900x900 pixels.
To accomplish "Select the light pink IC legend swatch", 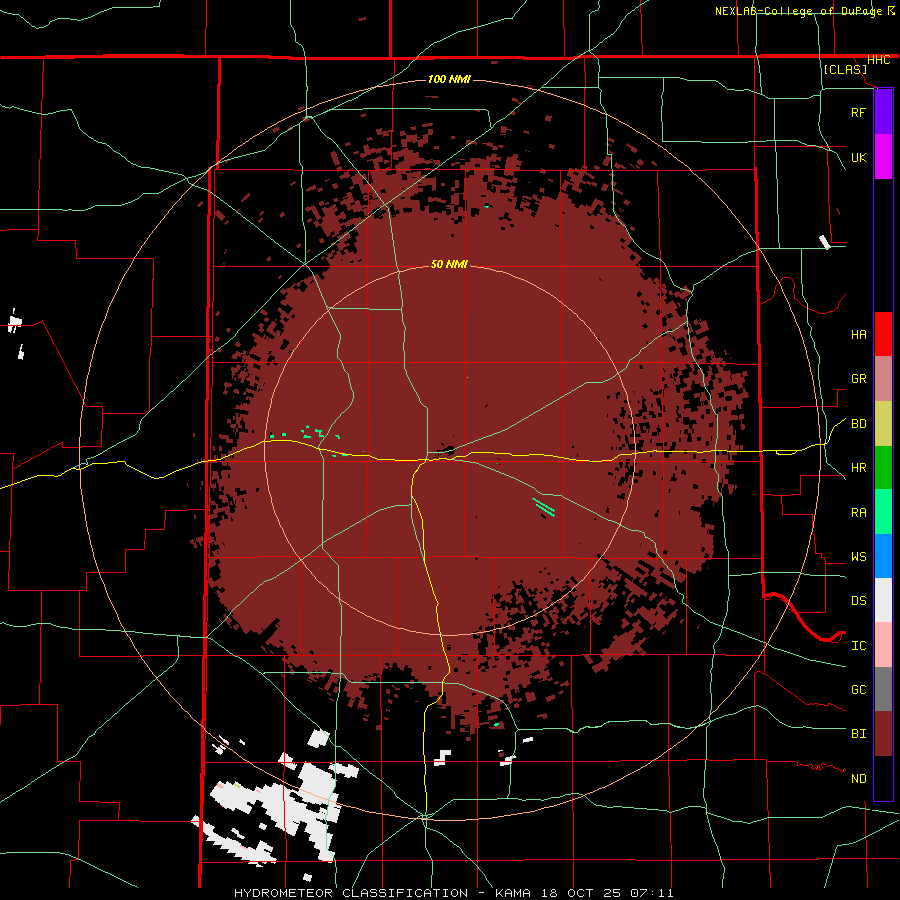I will pos(883,645).
